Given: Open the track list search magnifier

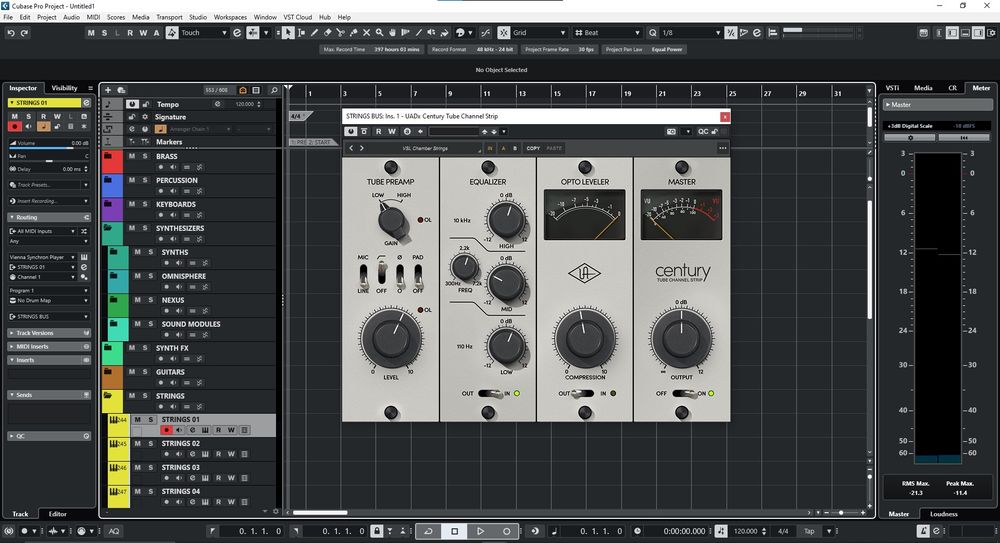Looking at the screenshot, I should [274, 90].
